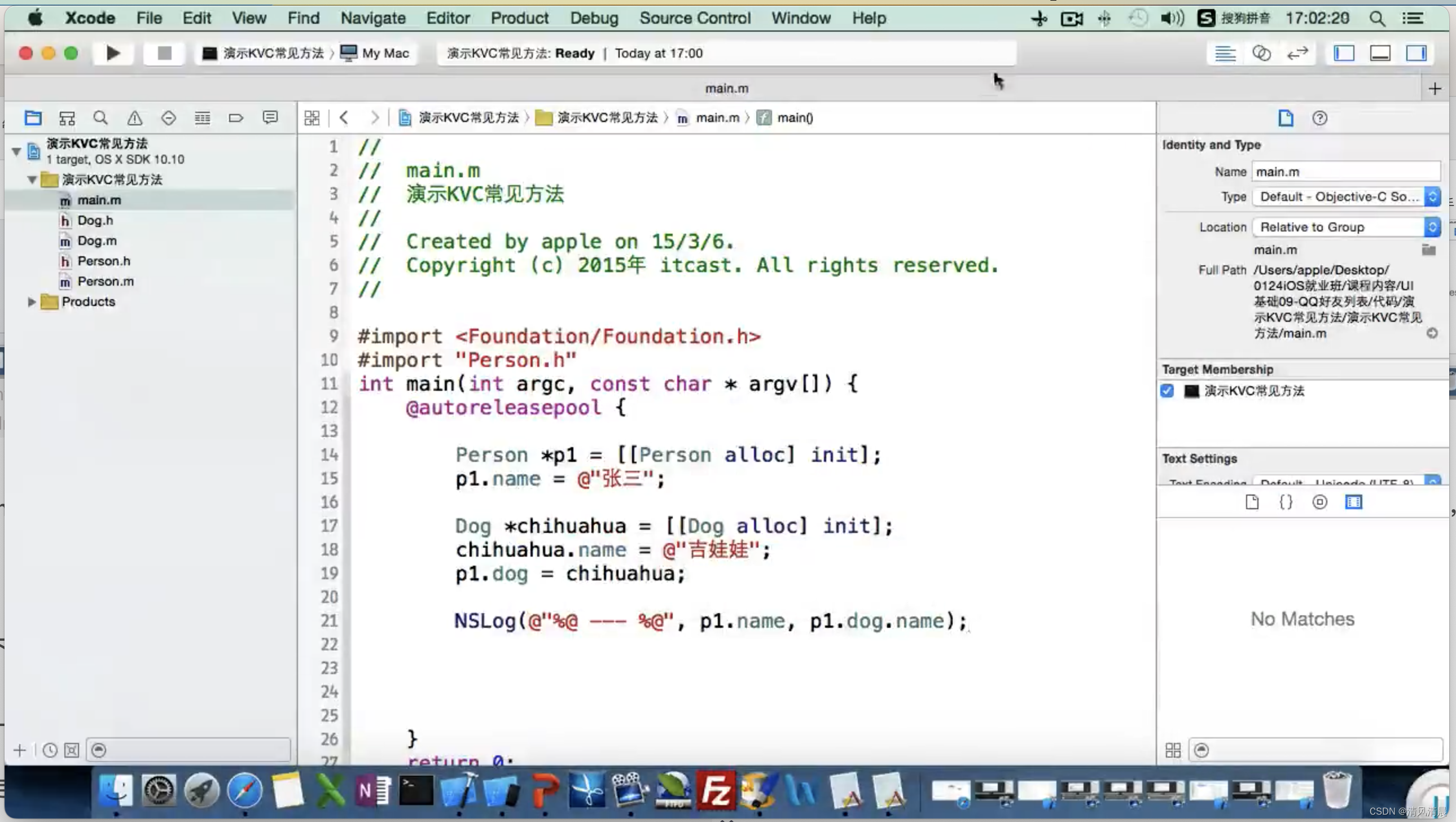Toggle the assistant editor layout button

tap(1262, 53)
